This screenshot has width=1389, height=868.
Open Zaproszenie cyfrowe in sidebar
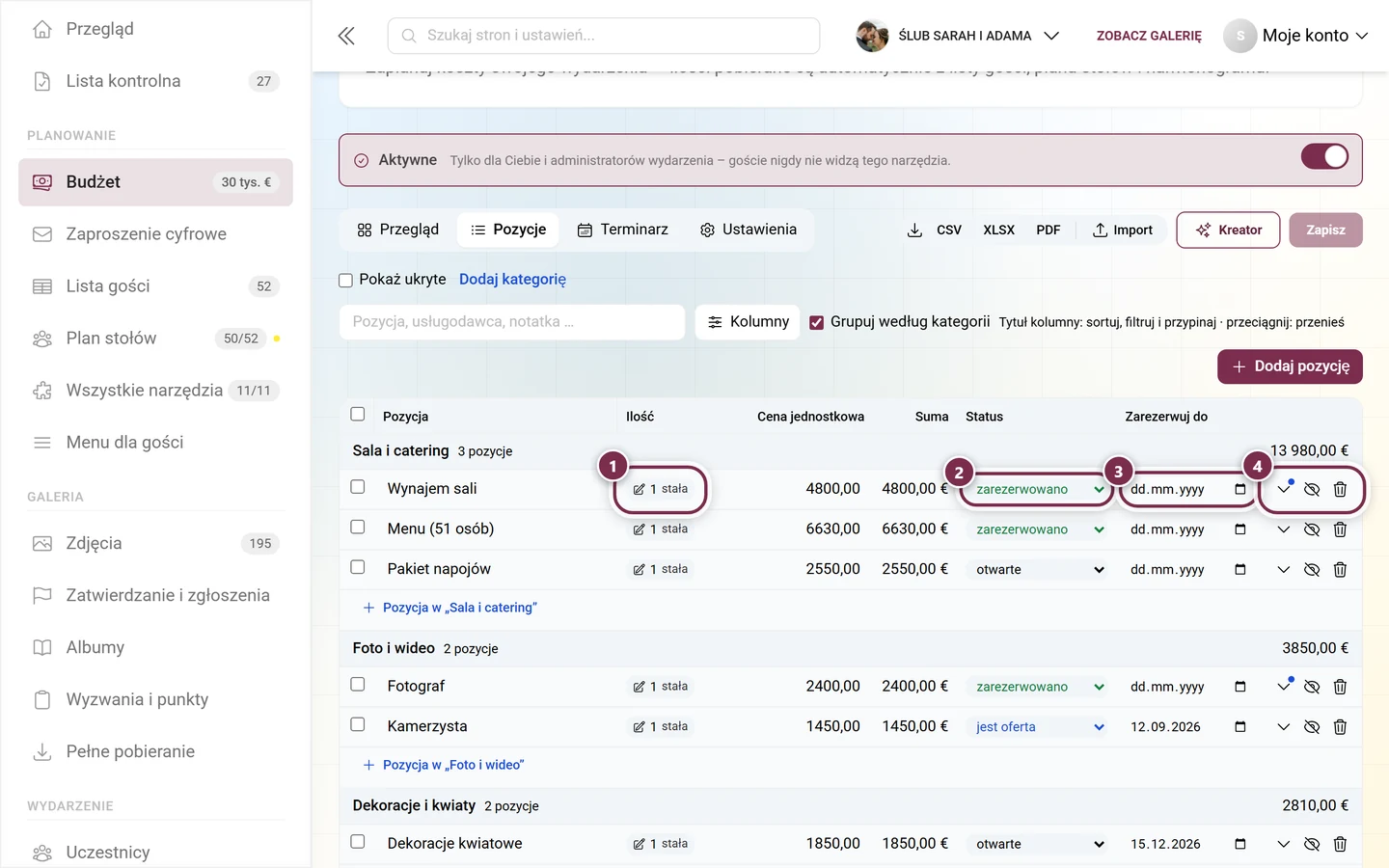coord(155,234)
